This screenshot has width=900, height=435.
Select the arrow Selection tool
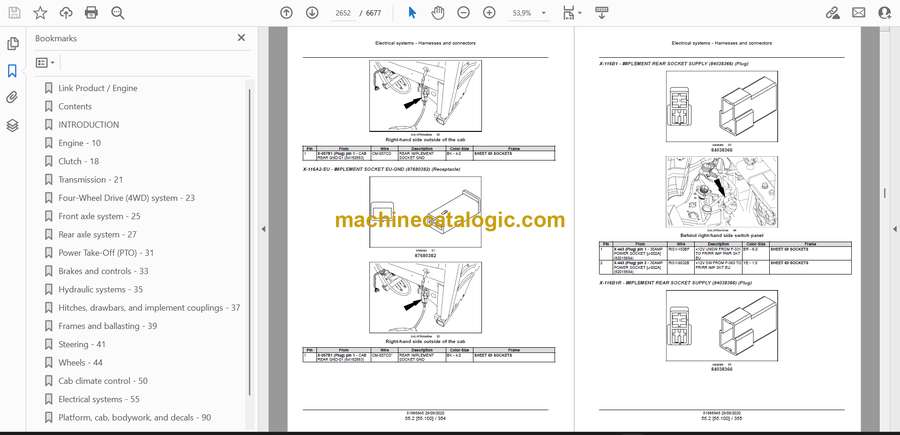(412, 13)
